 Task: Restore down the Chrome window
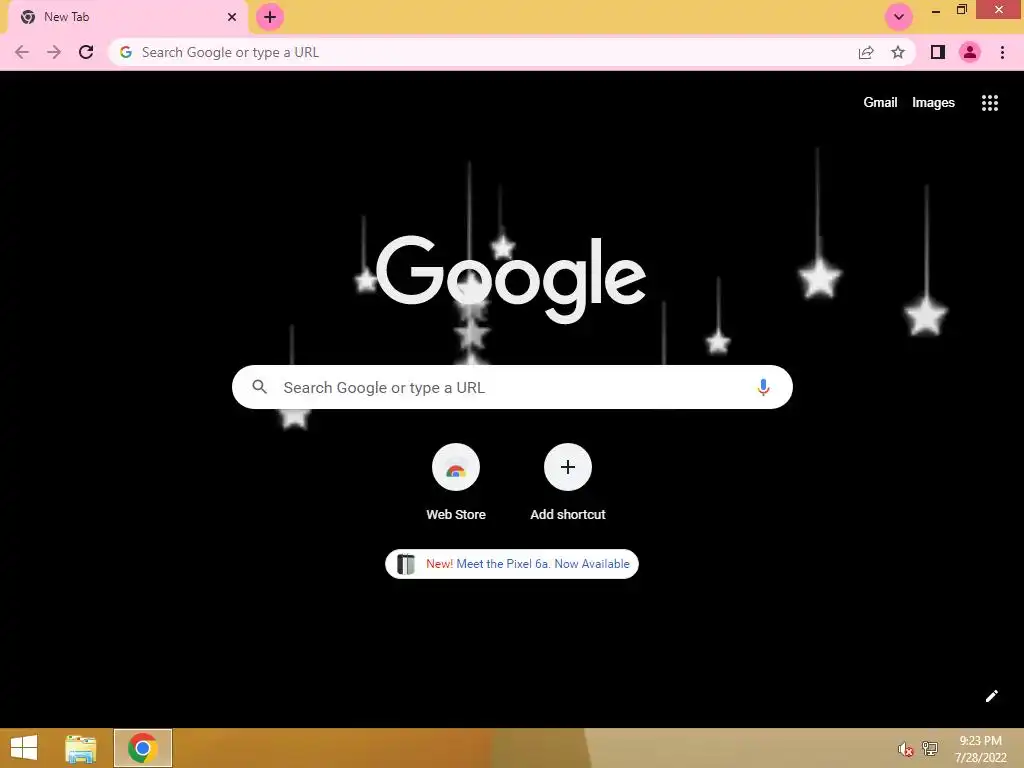tap(961, 10)
